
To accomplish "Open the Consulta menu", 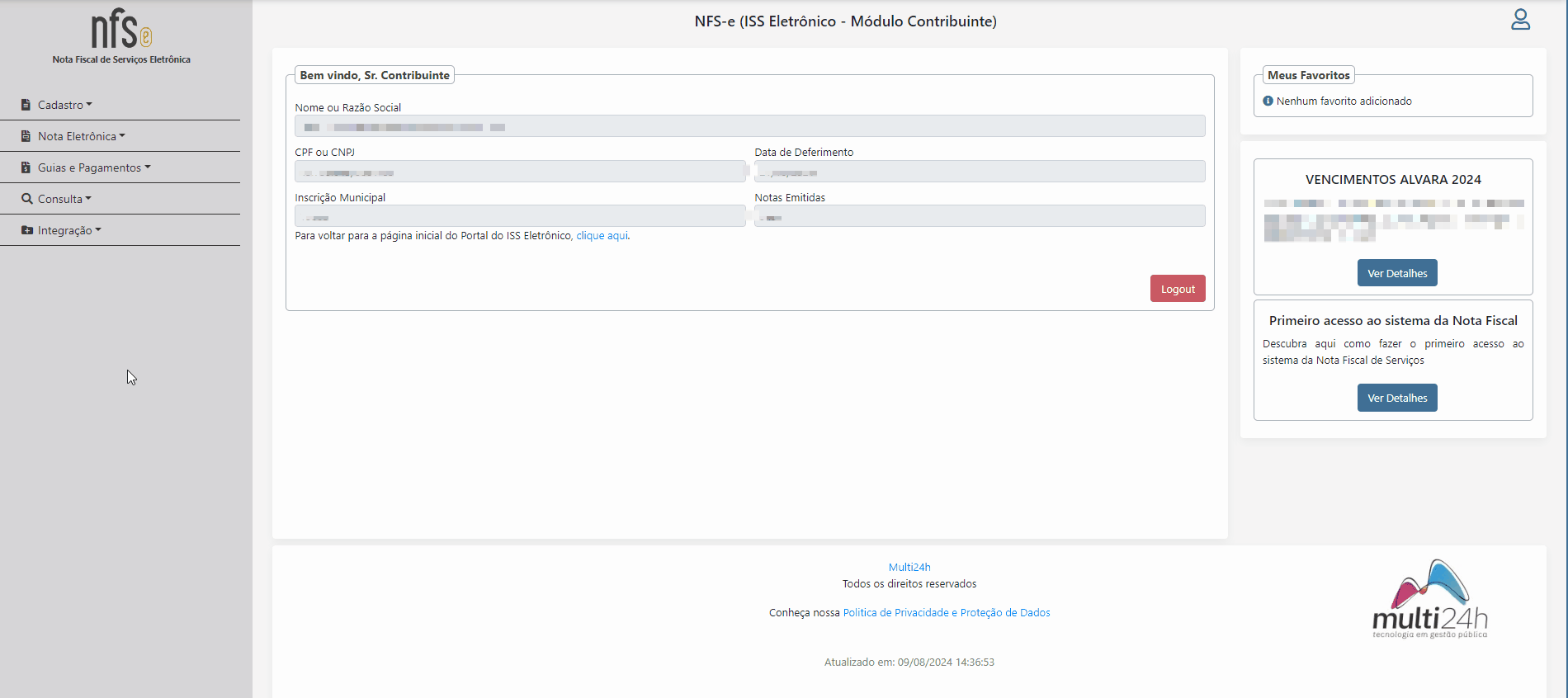I will click(x=60, y=199).
